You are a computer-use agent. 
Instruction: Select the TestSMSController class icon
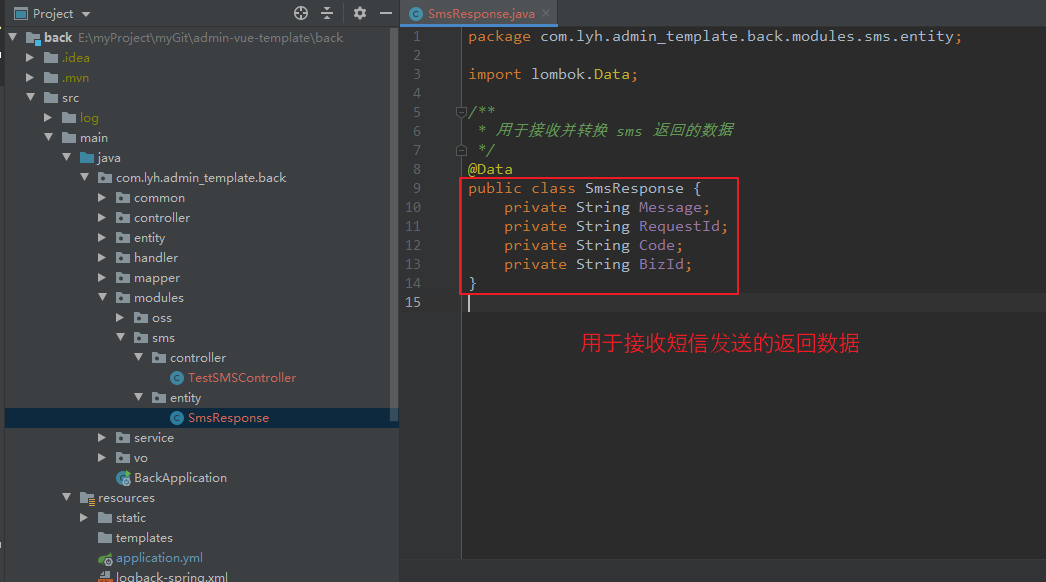pyautogui.click(x=177, y=378)
